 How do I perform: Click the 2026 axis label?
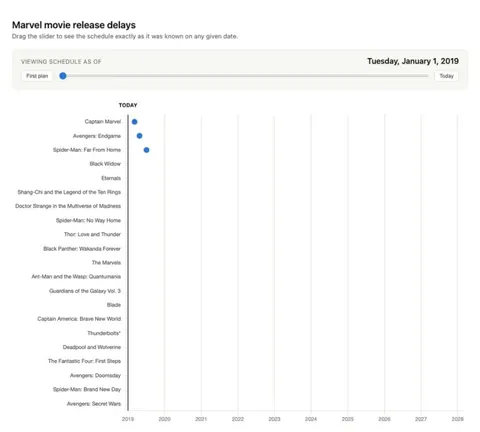[x=384, y=419]
